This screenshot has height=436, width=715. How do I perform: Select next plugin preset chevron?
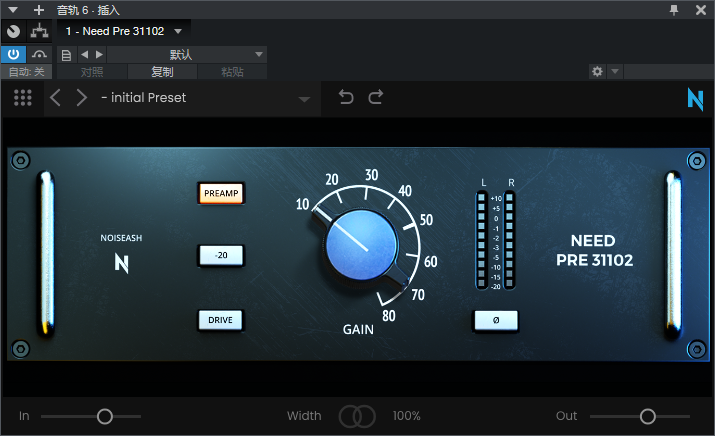coord(82,98)
